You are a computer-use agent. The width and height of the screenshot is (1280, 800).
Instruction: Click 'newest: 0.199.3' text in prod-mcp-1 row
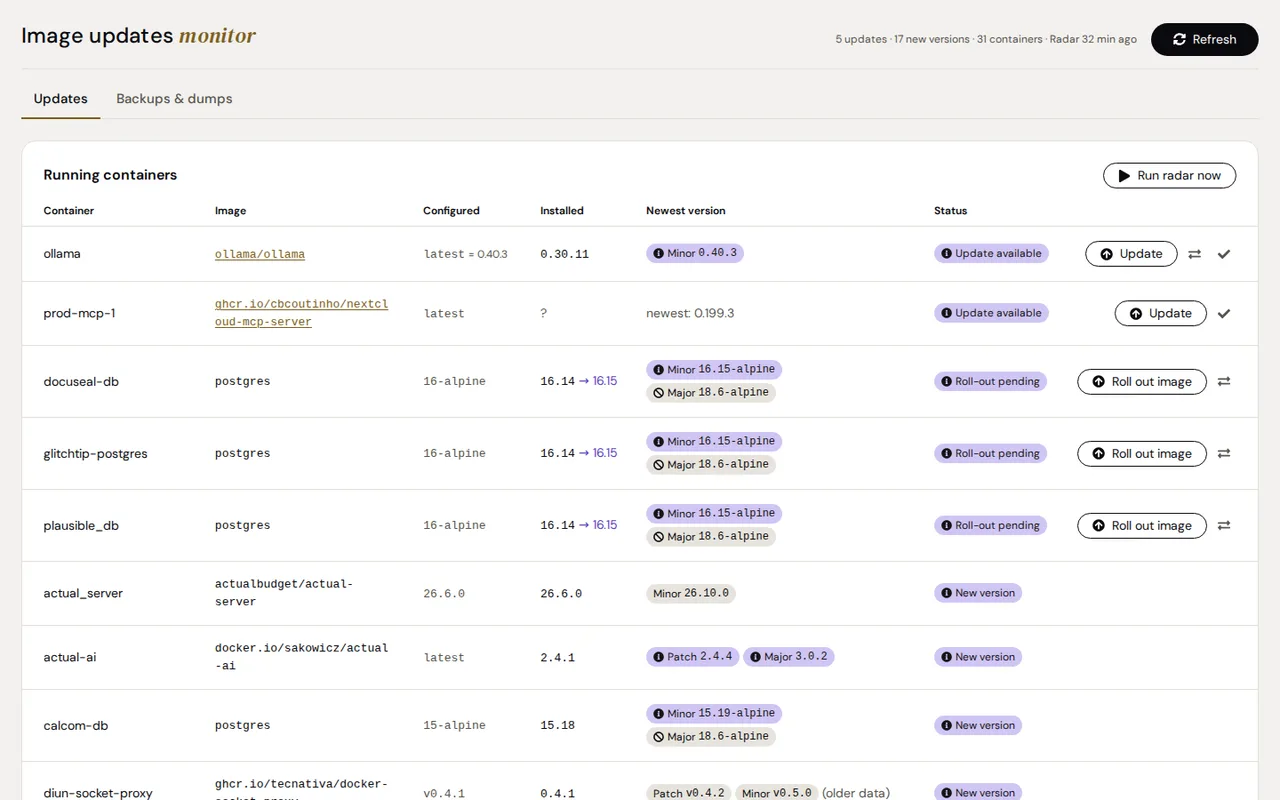coord(690,313)
